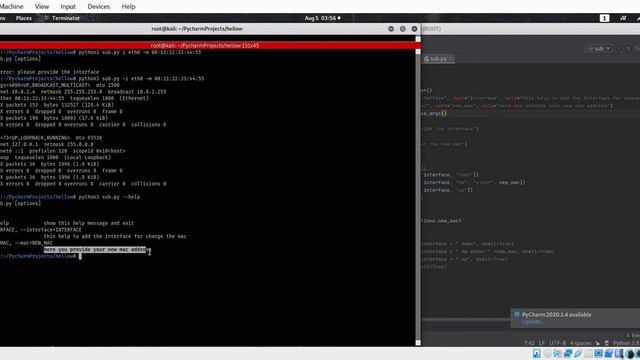640x360 pixels.
Task: Open the VirtualBox Input menu
Action: coord(68,7)
